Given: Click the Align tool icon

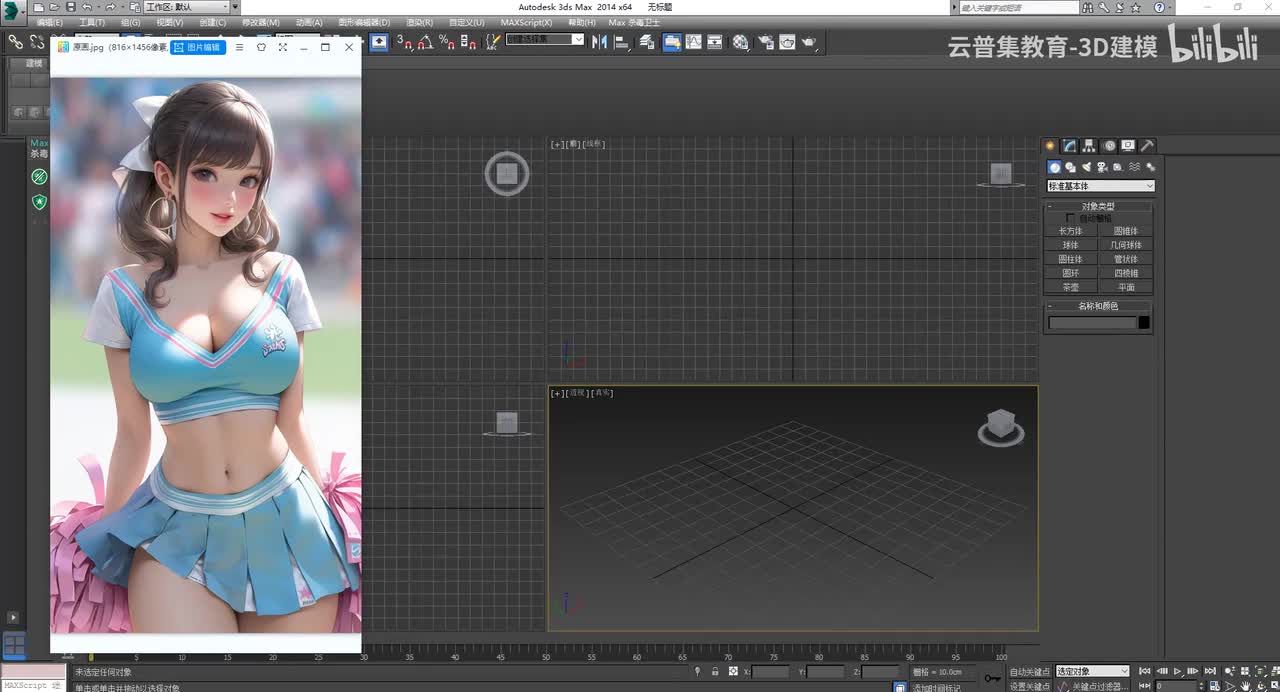Looking at the screenshot, I should tap(621, 42).
